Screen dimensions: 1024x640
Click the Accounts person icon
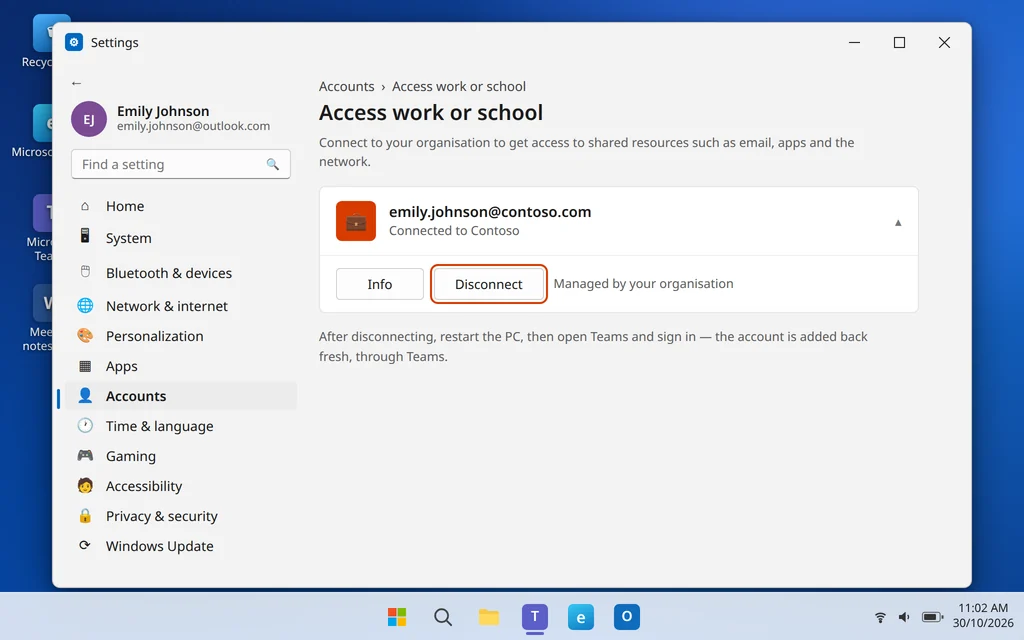(85, 395)
